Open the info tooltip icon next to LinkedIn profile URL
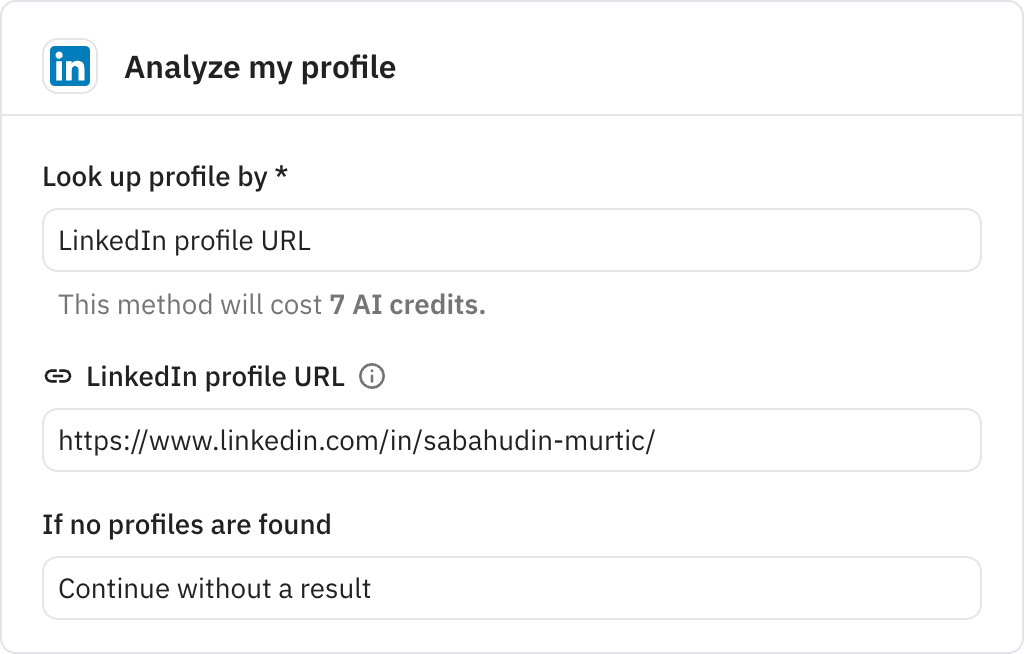Screen dimensions: 1024x654 pyautogui.click(x=373, y=377)
